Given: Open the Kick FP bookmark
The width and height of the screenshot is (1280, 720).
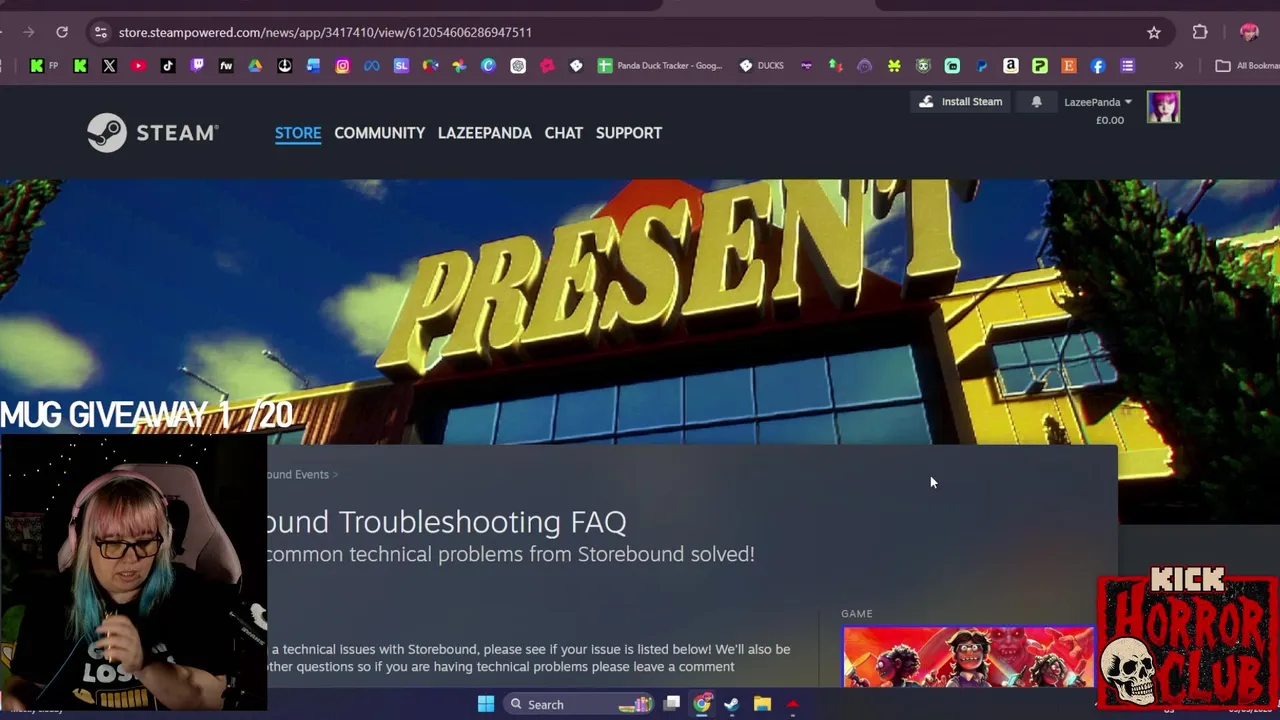Looking at the screenshot, I should coord(43,66).
